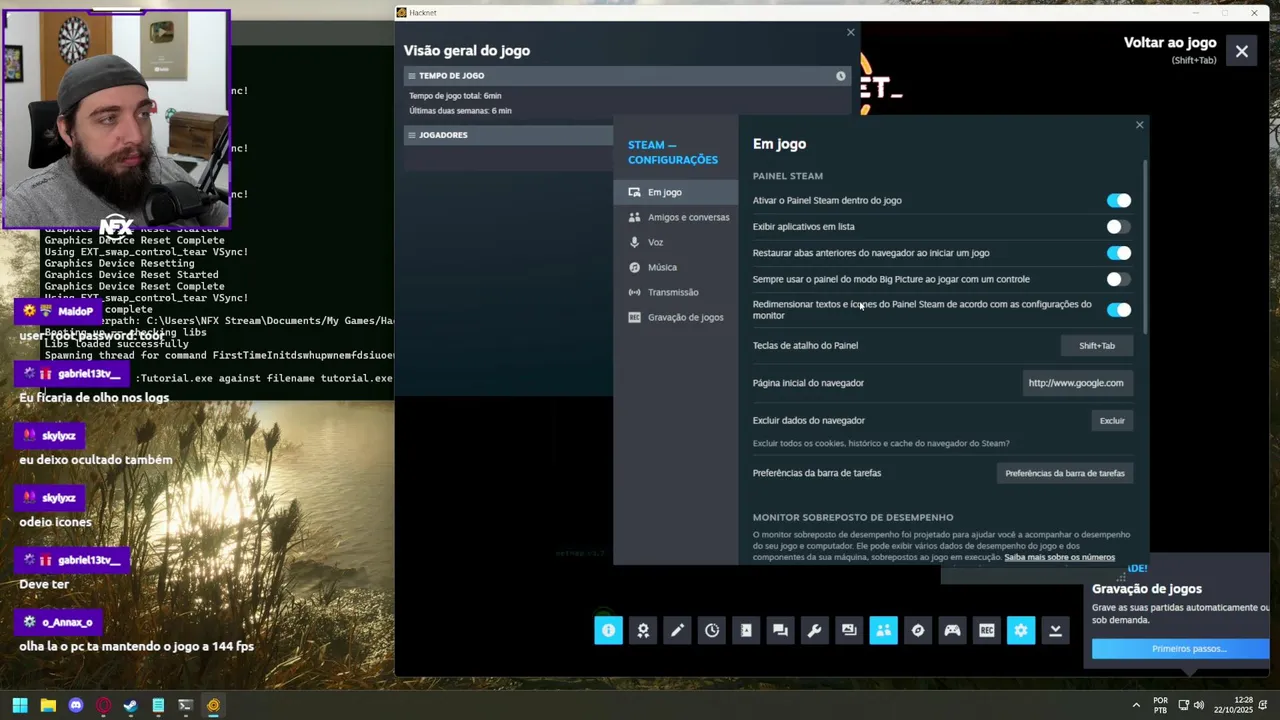
Task: Click 'Teclas de atalho do Painel' label
Action: [x=805, y=346]
